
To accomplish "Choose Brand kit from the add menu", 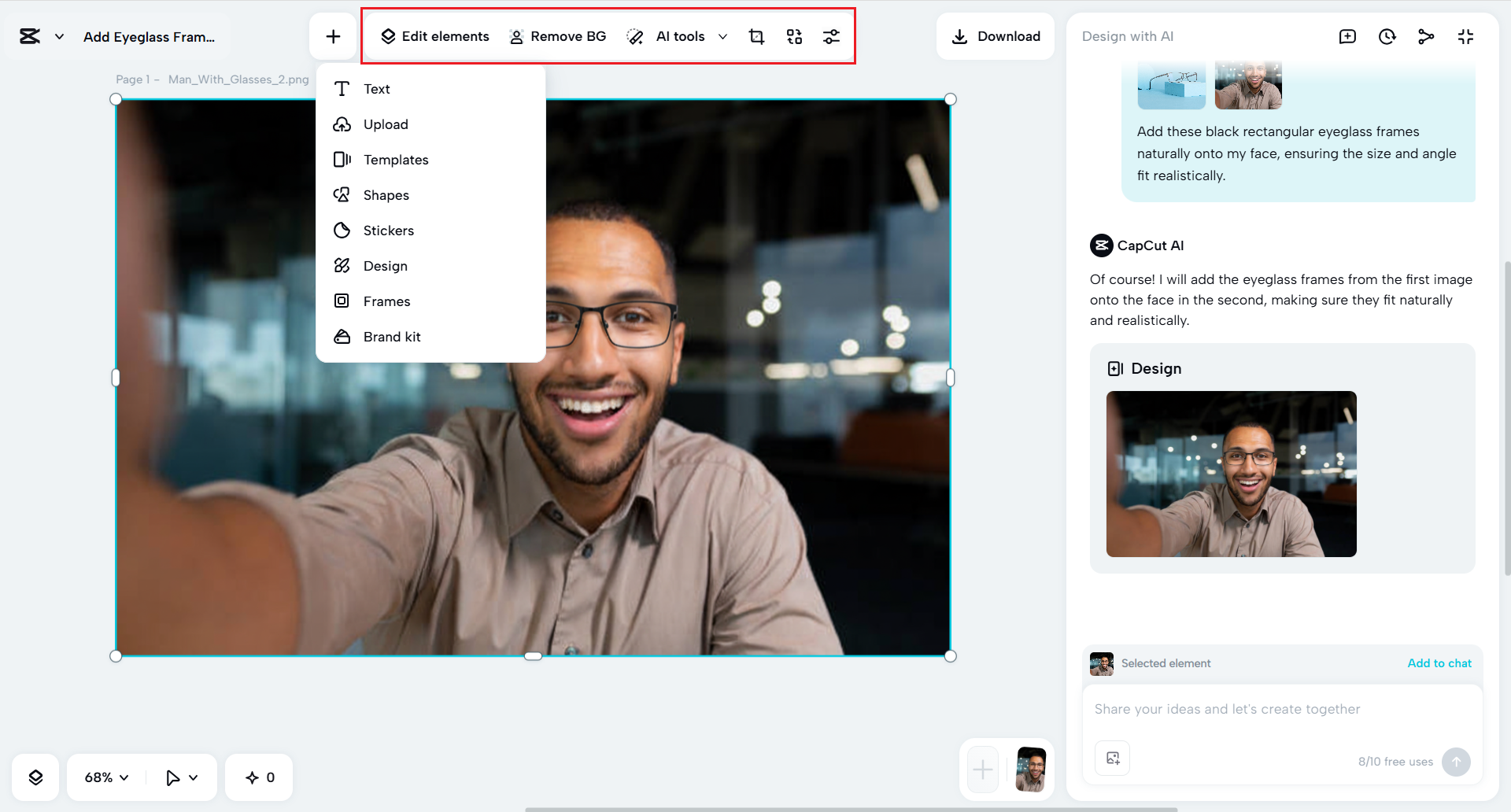I will coord(392,336).
